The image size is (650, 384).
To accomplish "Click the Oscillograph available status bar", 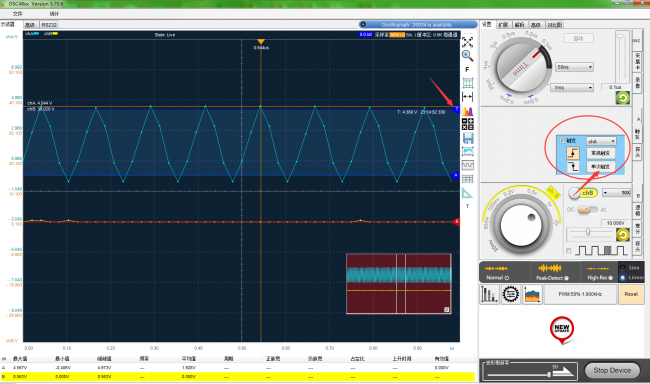I will (x=418, y=25).
